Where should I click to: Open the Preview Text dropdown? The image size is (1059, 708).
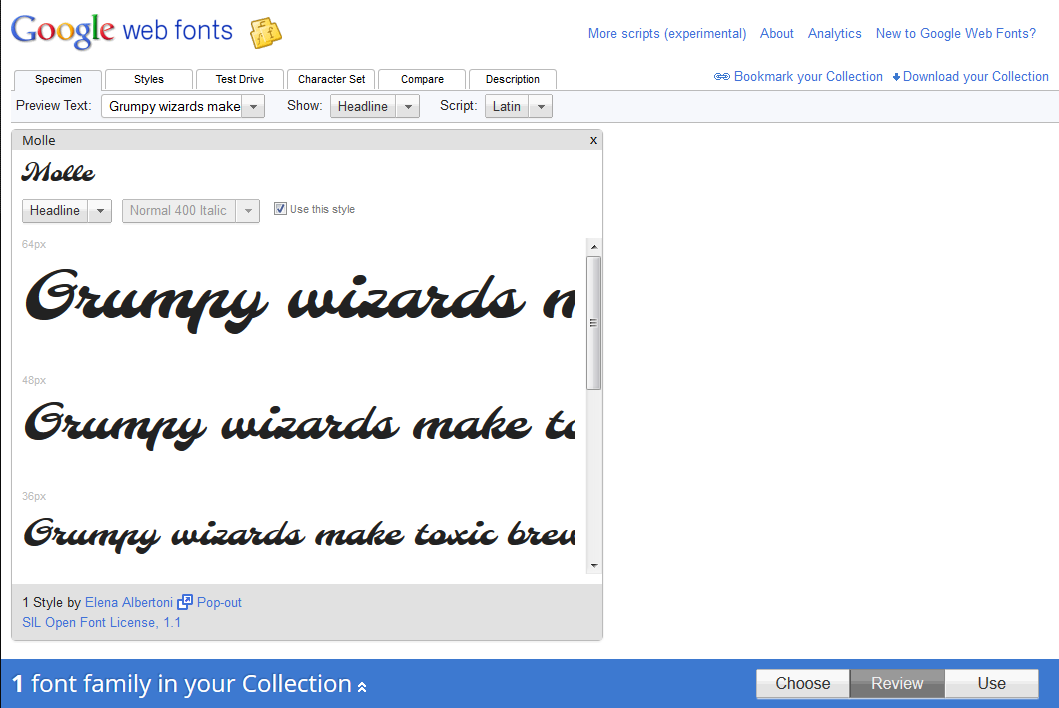click(x=253, y=105)
